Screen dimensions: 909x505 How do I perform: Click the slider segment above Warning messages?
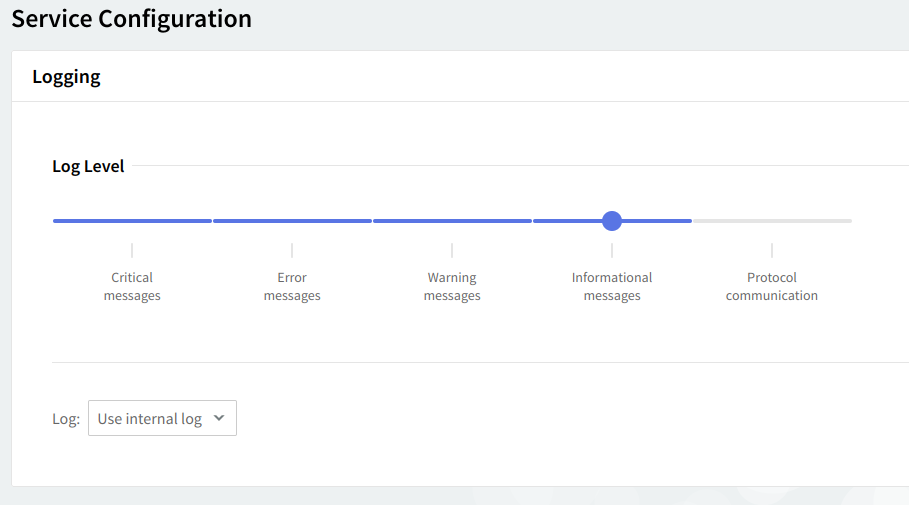coord(452,221)
